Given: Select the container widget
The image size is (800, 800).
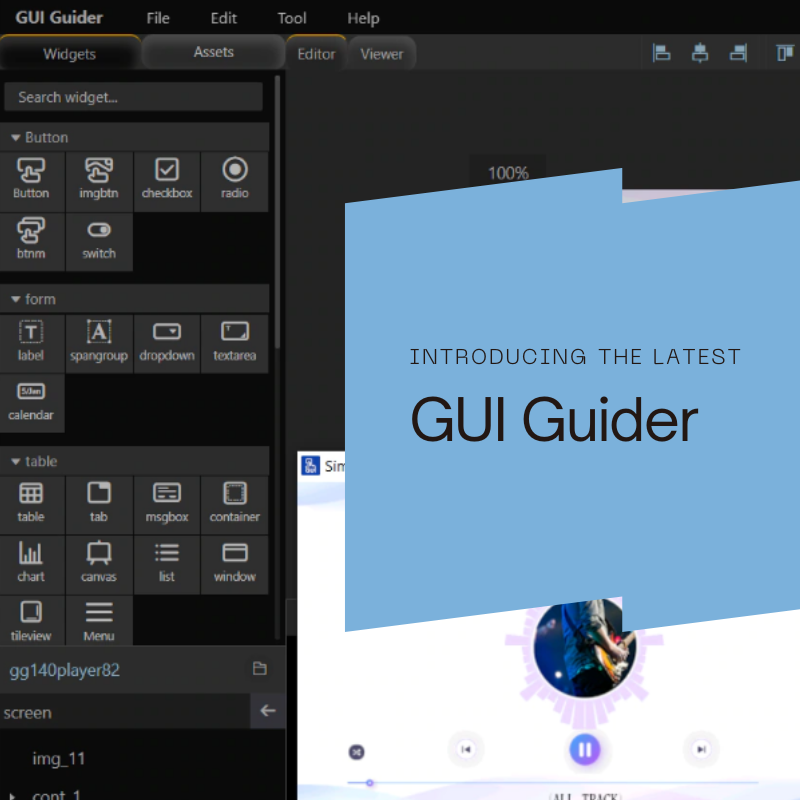Looking at the screenshot, I should coord(235,505).
